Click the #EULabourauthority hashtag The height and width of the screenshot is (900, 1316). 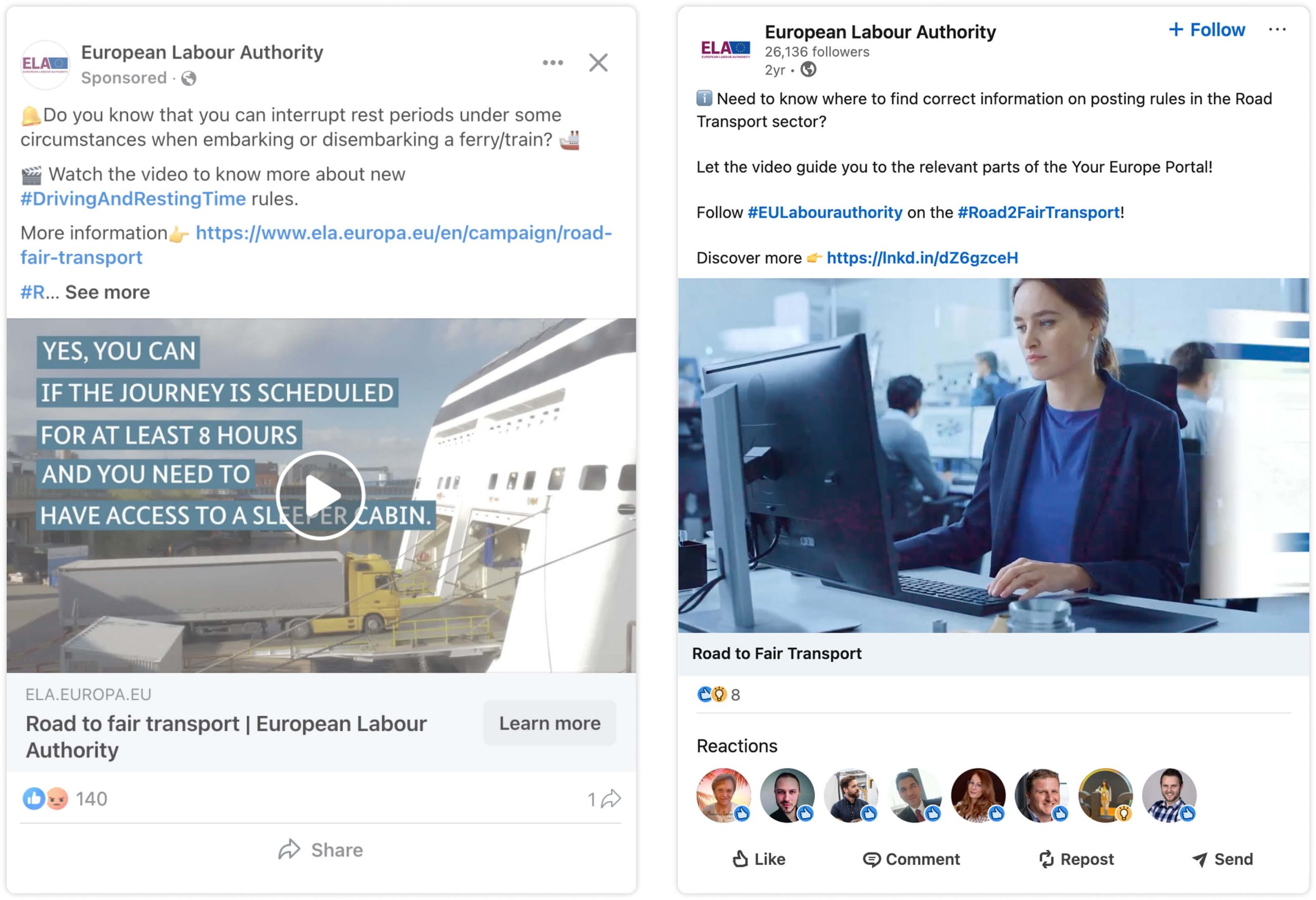point(825,212)
